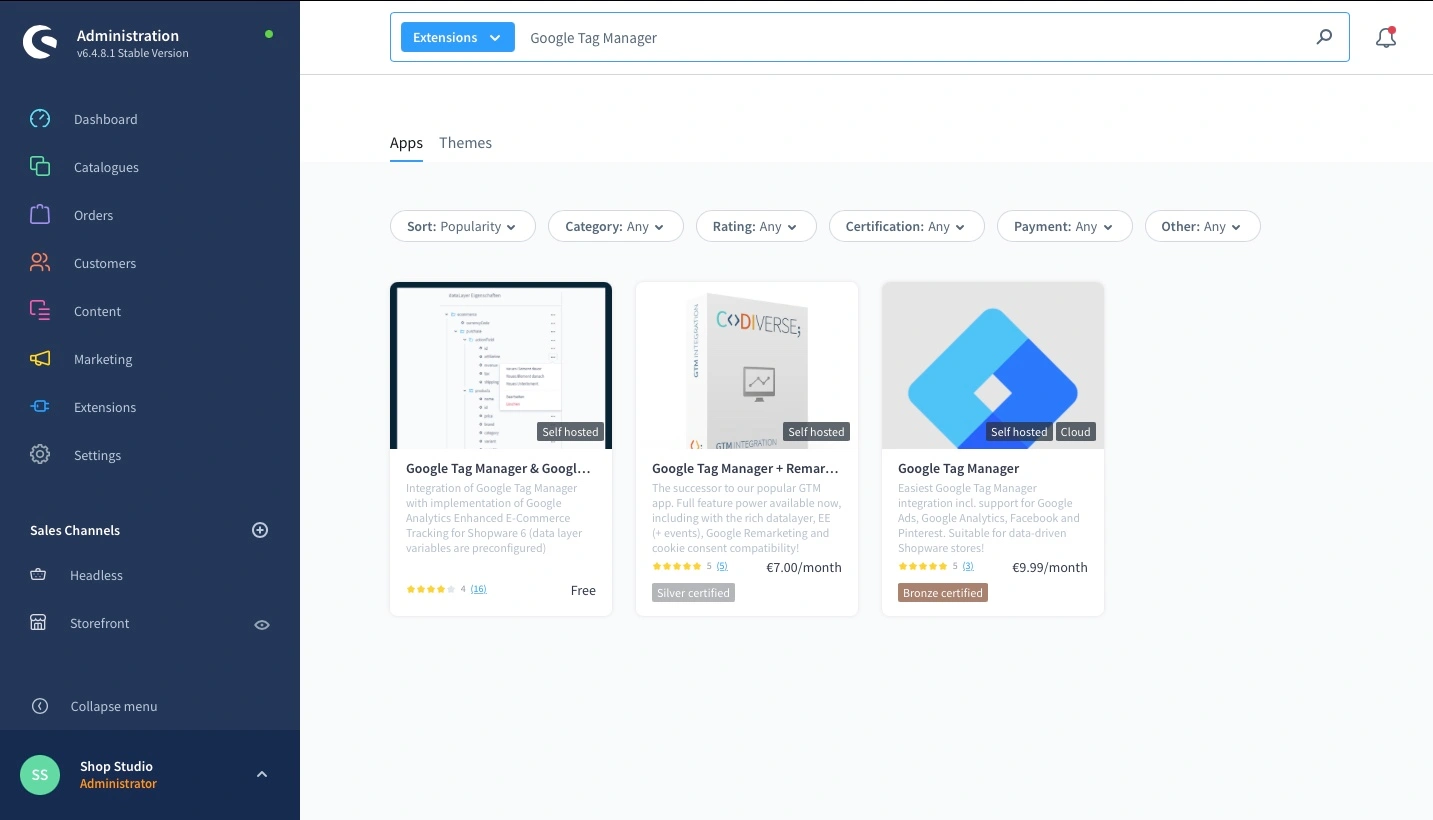
Task: Add a sales channel with plus icon
Action: tap(260, 530)
